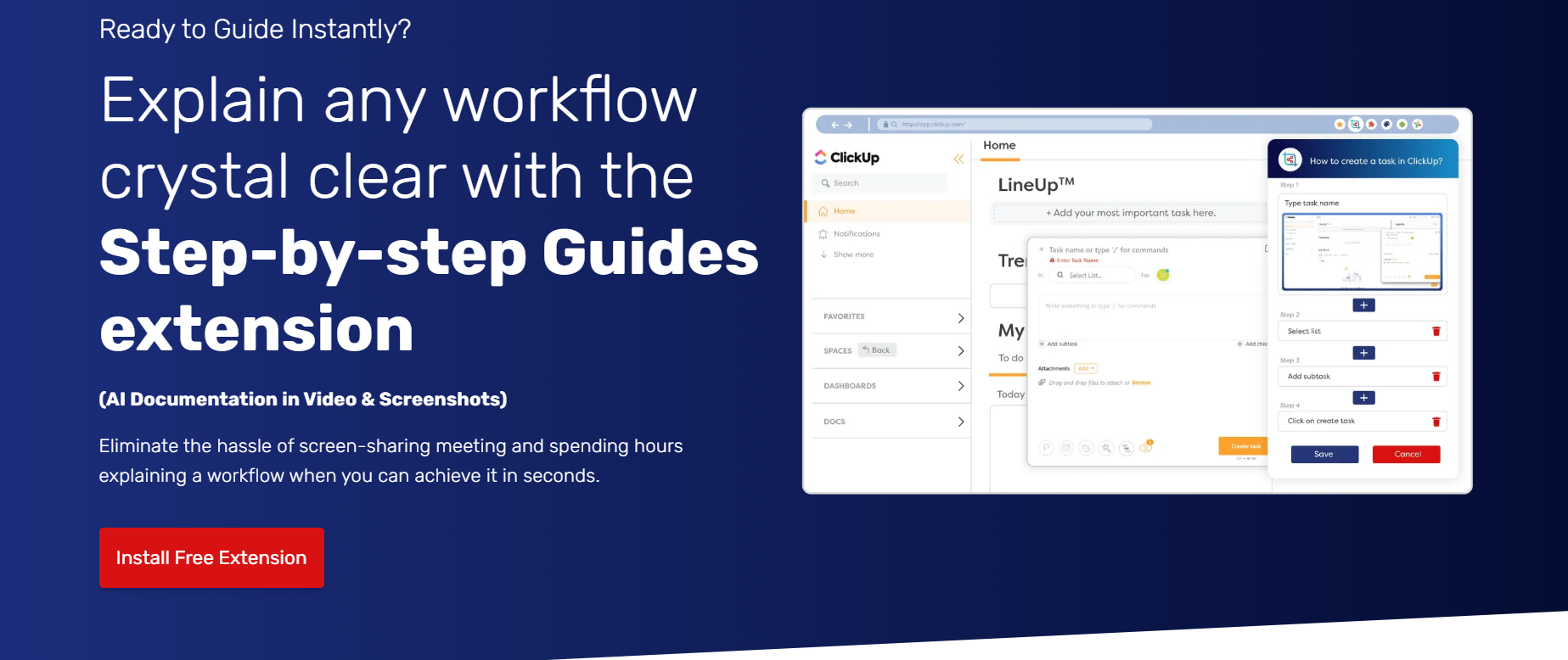
Task: Click the Install Free Extension button
Action: (x=211, y=557)
